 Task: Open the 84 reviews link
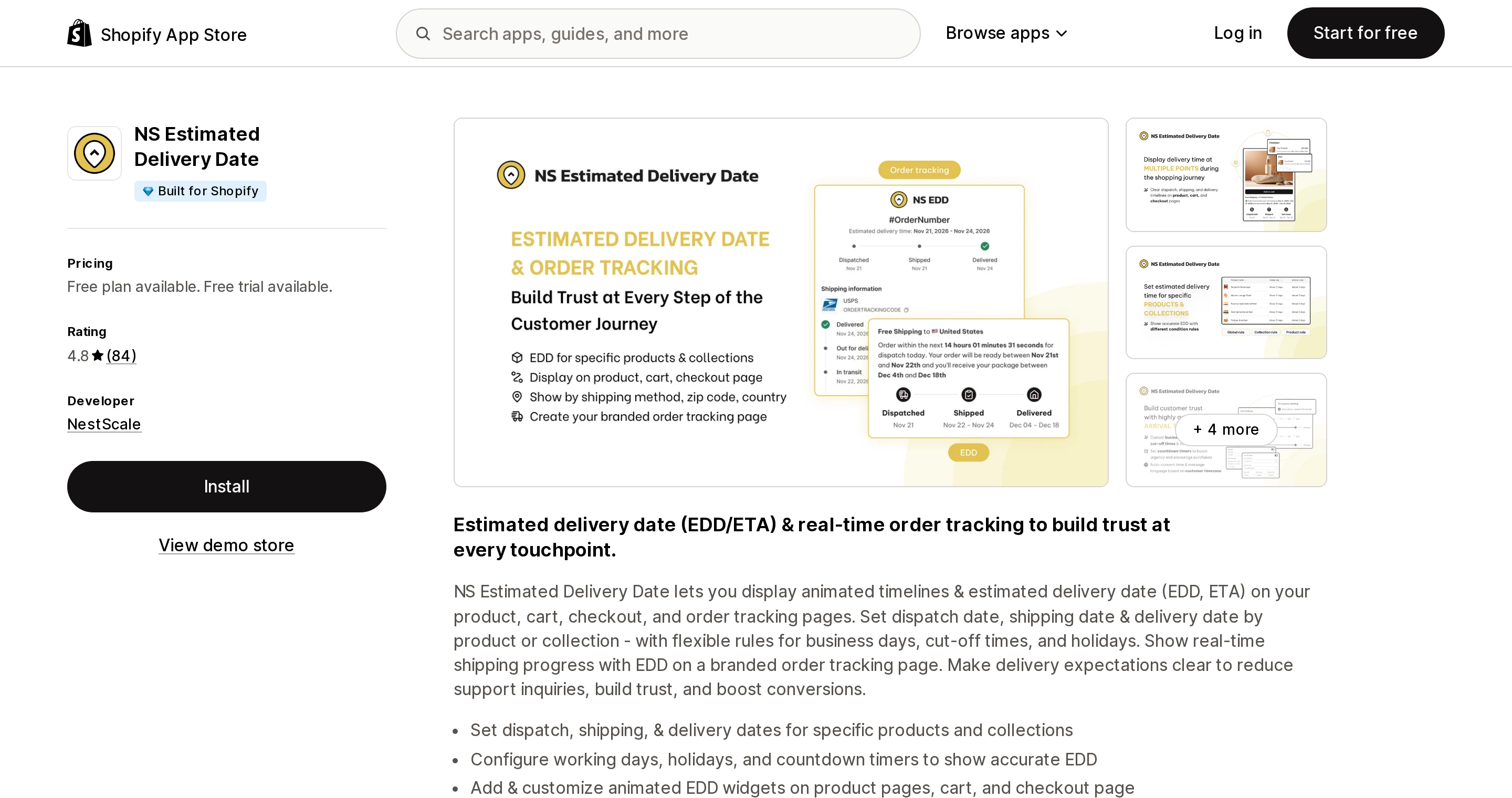pyautogui.click(x=121, y=355)
